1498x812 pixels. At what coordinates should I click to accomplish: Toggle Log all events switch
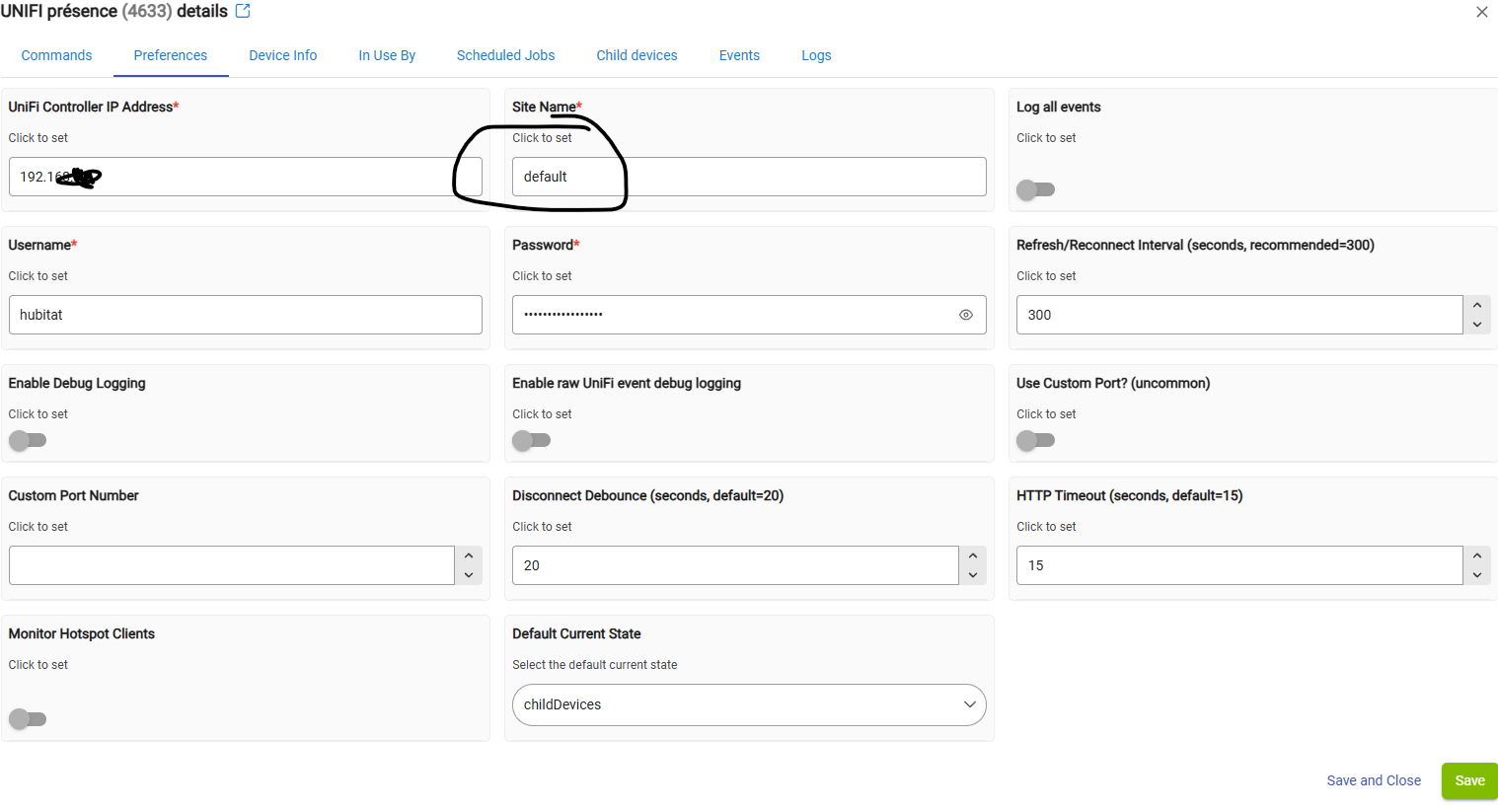pos(1035,189)
